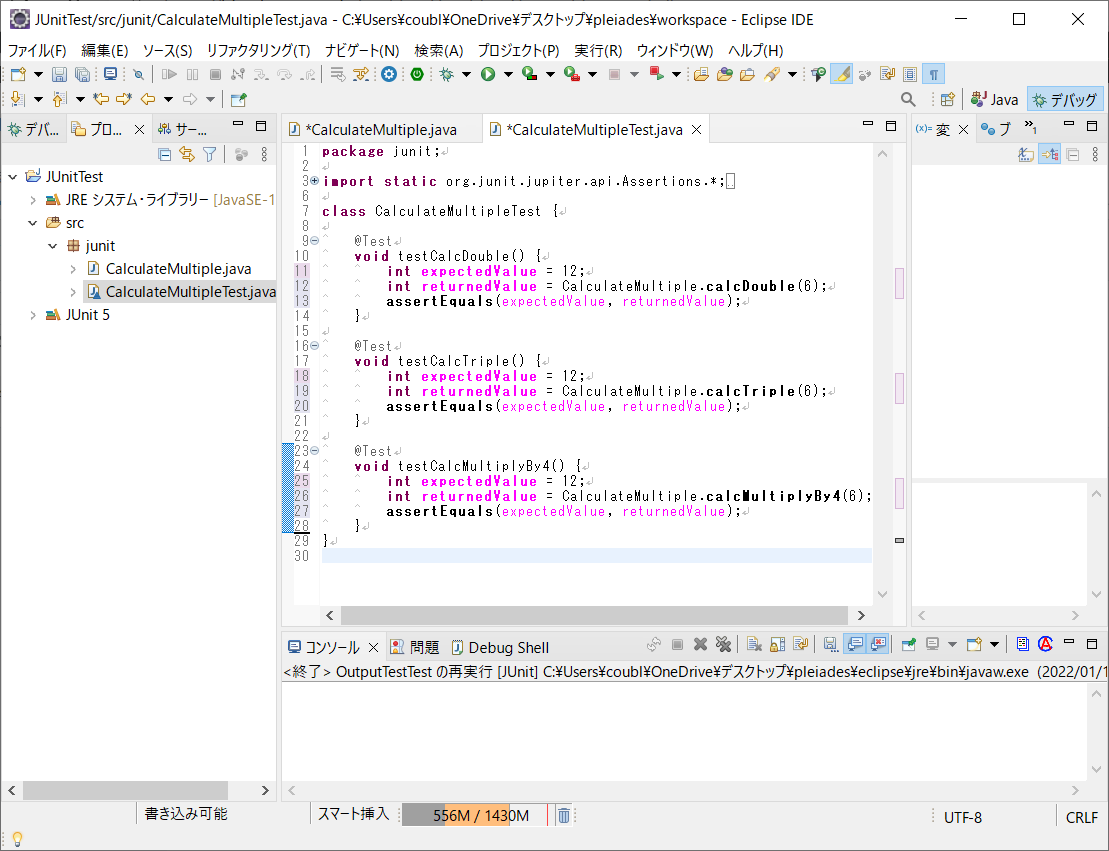The height and width of the screenshot is (851, 1109).
Task: Click the garbage collector trash icon
Action: point(564,816)
